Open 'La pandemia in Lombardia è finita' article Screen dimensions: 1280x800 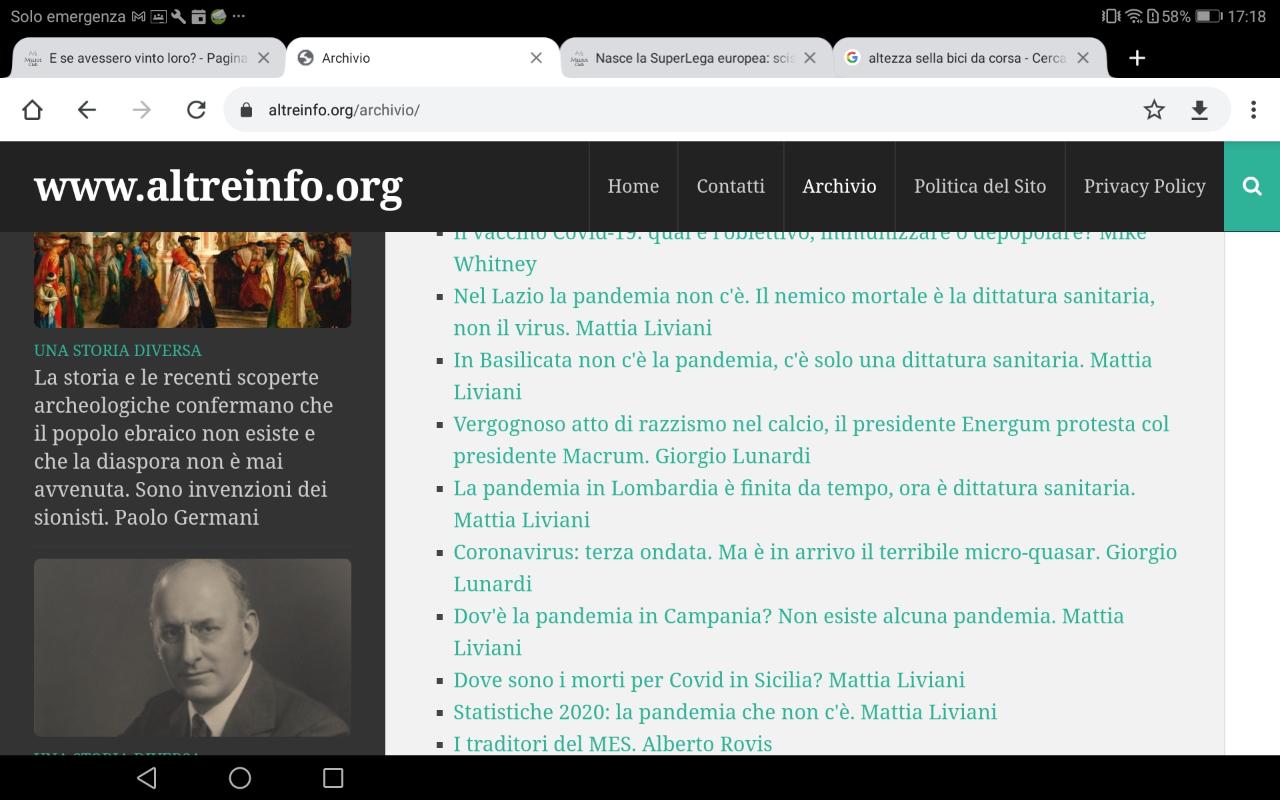794,504
